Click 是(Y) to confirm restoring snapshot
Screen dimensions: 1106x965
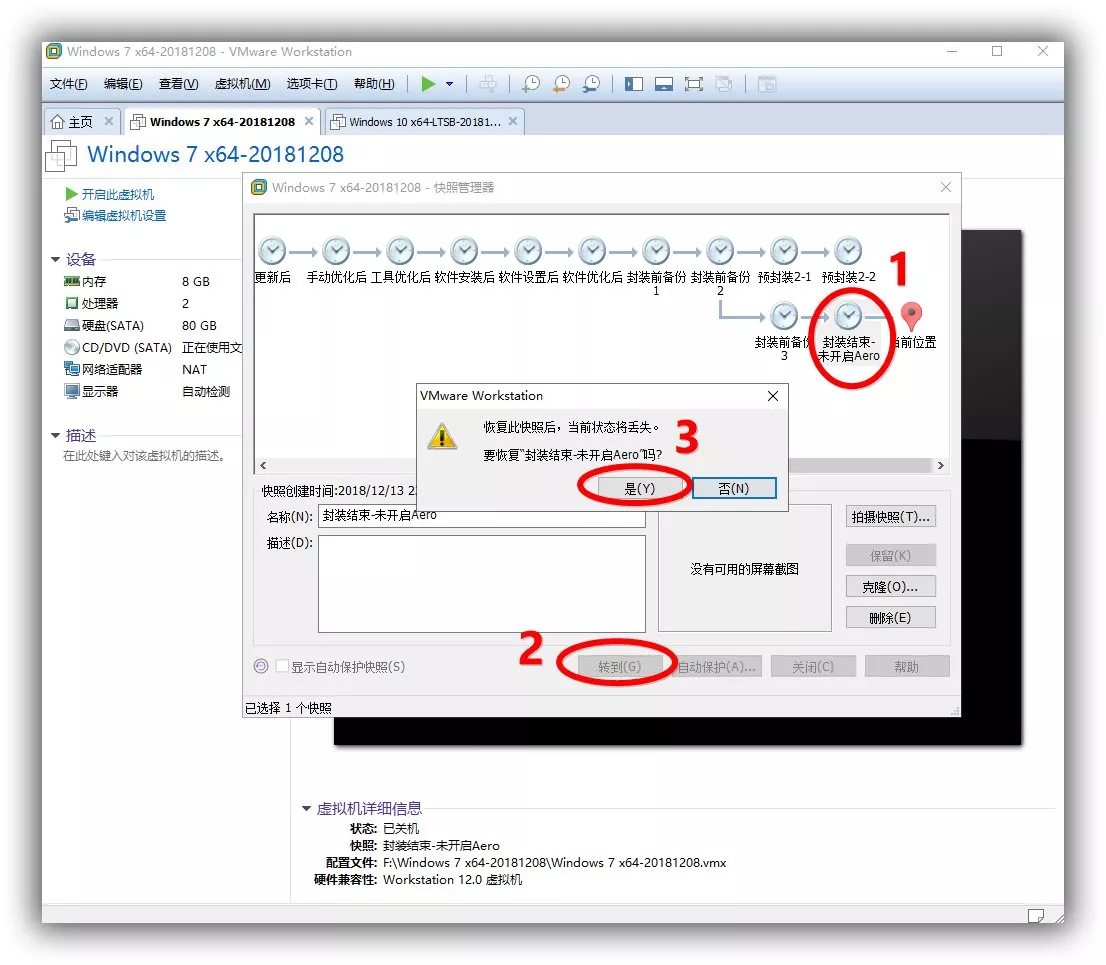[640, 488]
